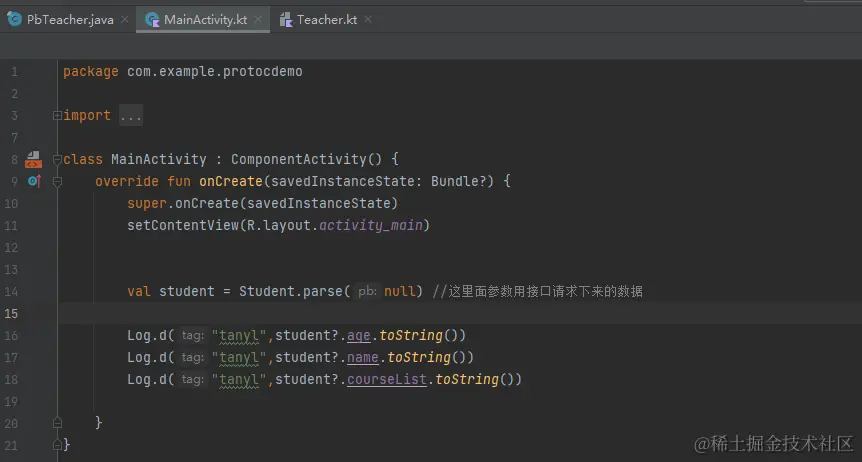Viewport: 862px width, 462px height.
Task: Click the package keyword on line 1
Action: click(91, 72)
